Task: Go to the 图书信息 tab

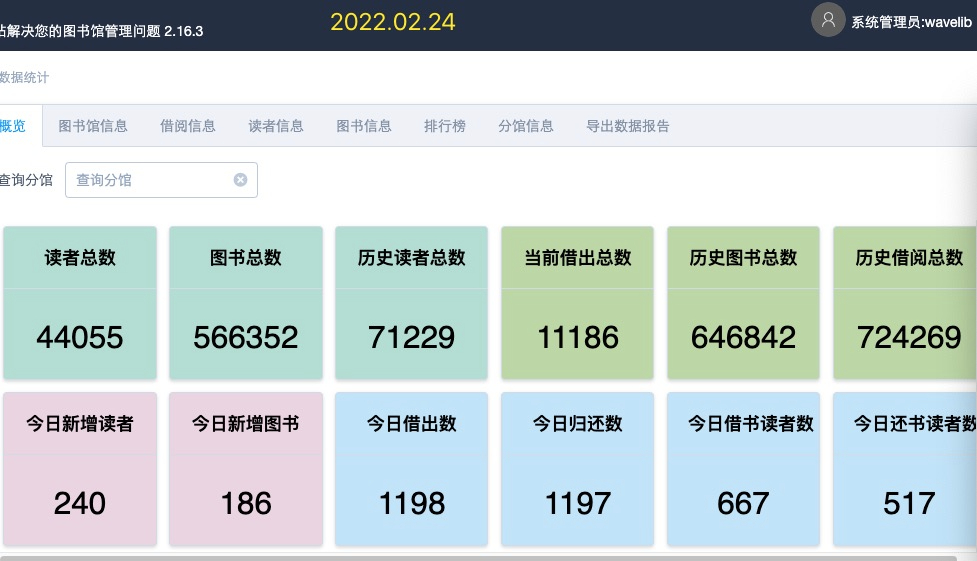Action: point(364,126)
